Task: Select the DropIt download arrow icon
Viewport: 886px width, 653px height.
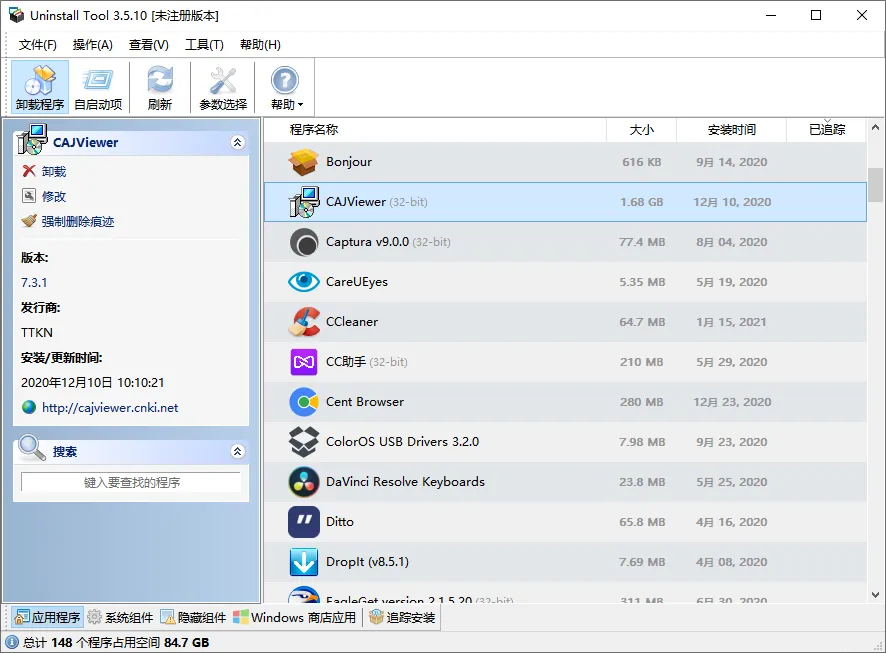Action: [x=303, y=561]
